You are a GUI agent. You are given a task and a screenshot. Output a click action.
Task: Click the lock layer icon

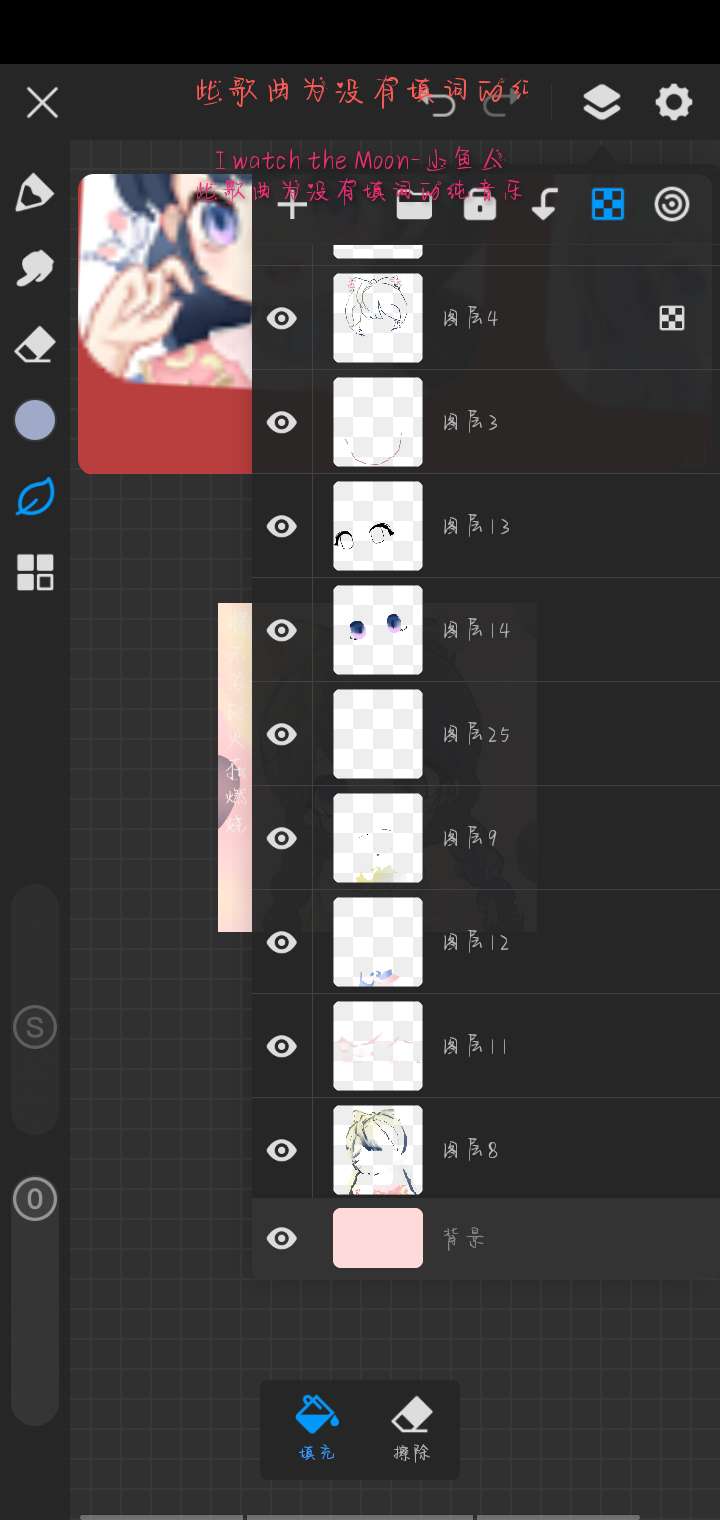pyautogui.click(x=480, y=205)
